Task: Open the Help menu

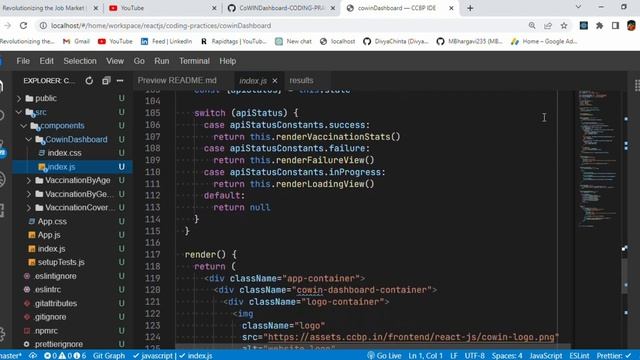Action: point(227,61)
